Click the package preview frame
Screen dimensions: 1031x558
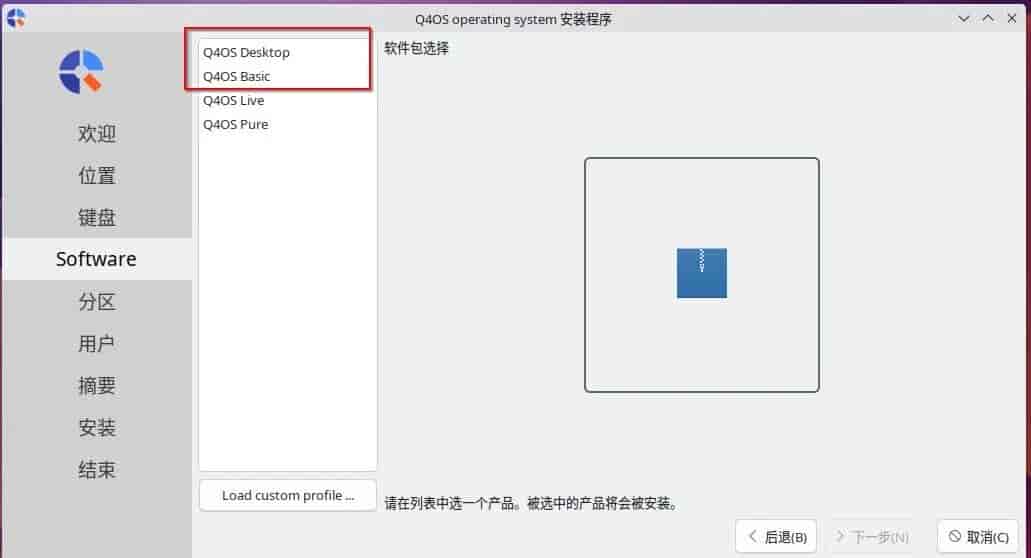[x=702, y=275]
